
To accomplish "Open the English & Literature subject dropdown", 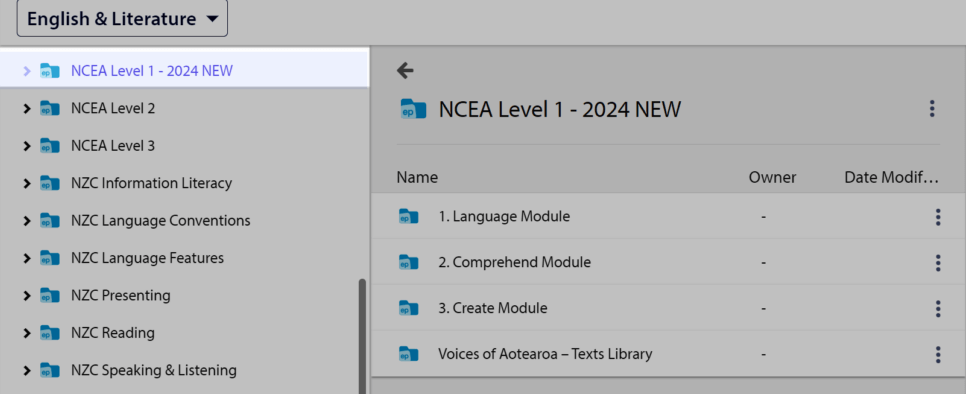I will (x=122, y=19).
